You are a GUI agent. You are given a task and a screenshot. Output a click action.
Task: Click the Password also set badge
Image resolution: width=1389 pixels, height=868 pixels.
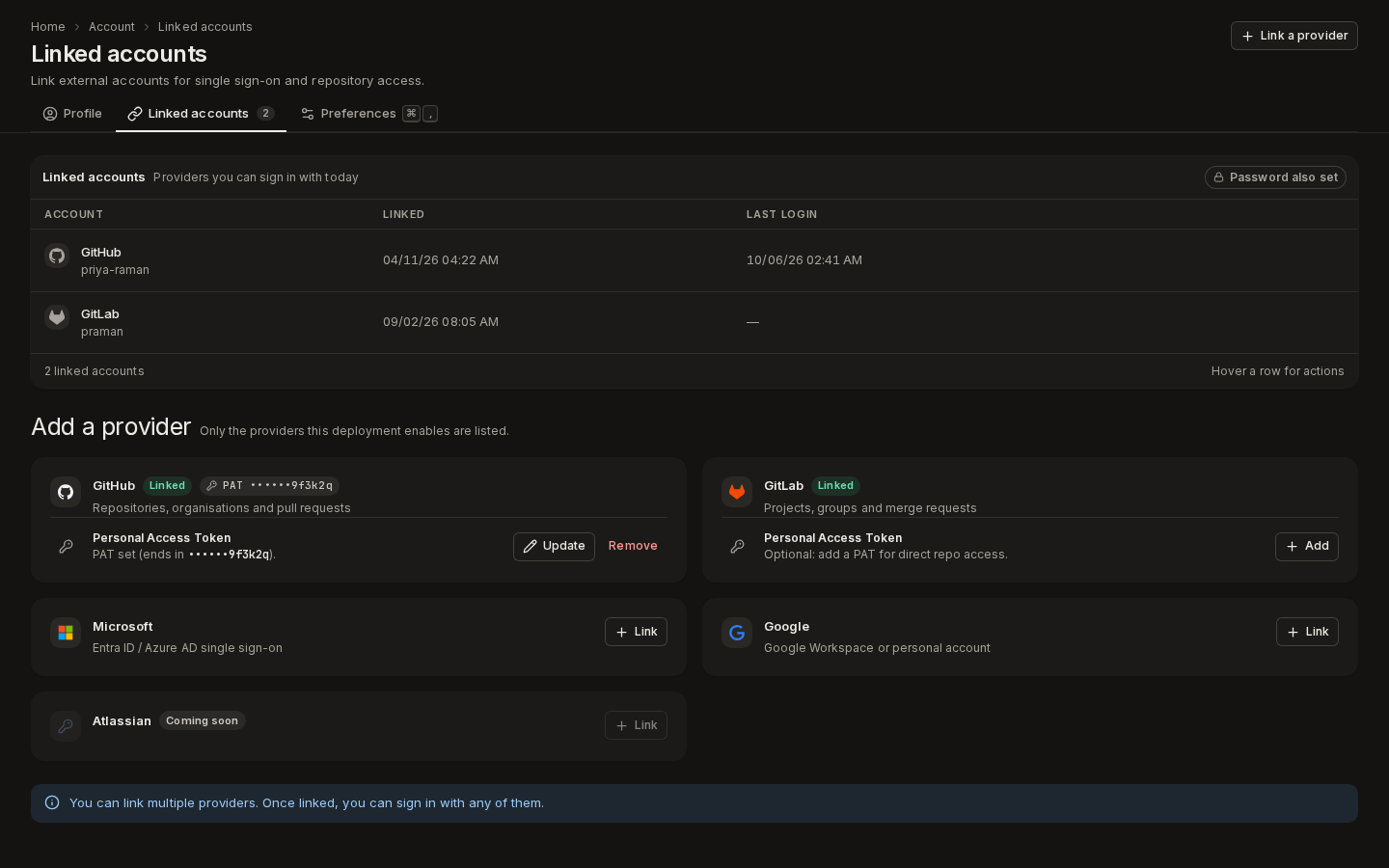tap(1275, 177)
